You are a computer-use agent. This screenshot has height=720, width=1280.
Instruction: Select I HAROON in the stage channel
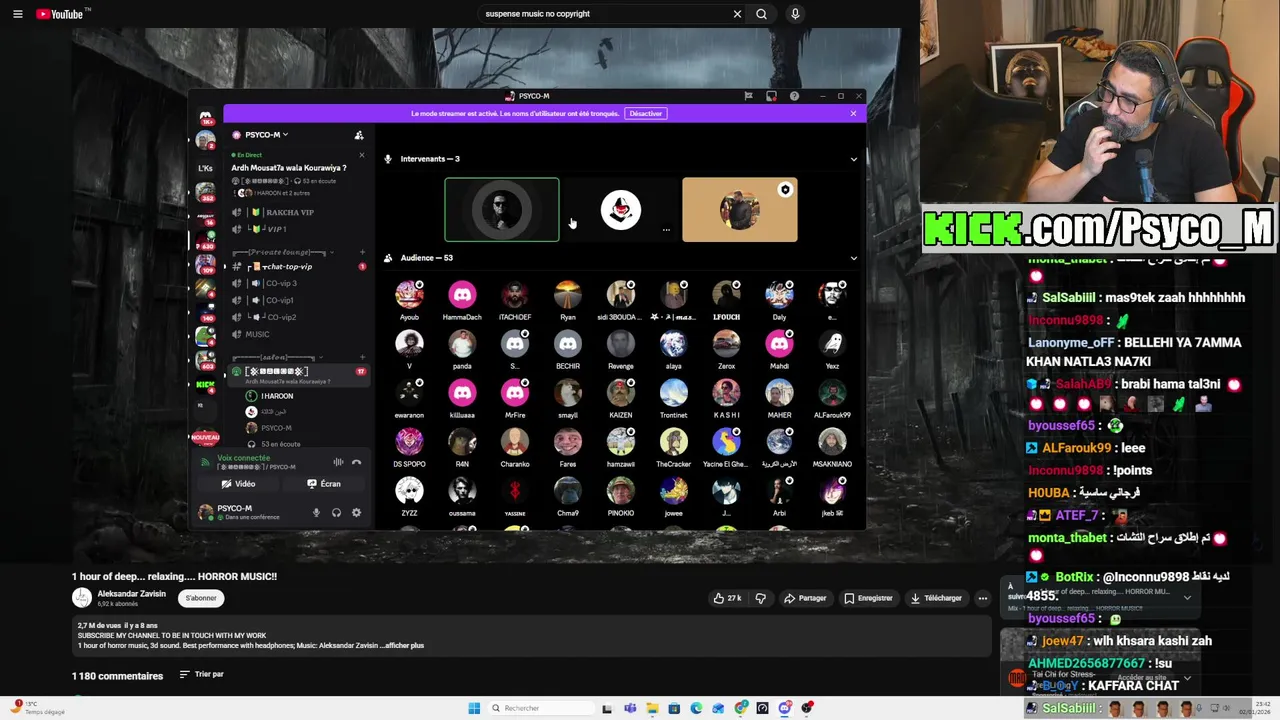[x=277, y=396]
